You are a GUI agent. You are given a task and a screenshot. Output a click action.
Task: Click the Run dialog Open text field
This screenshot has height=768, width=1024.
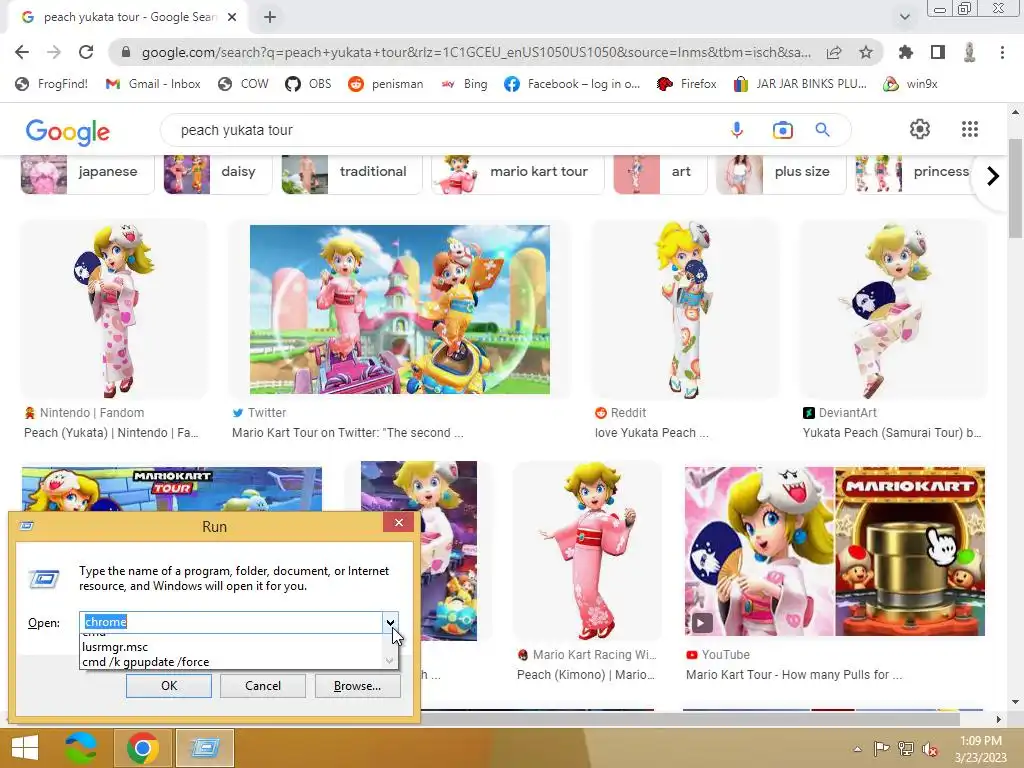coord(231,622)
